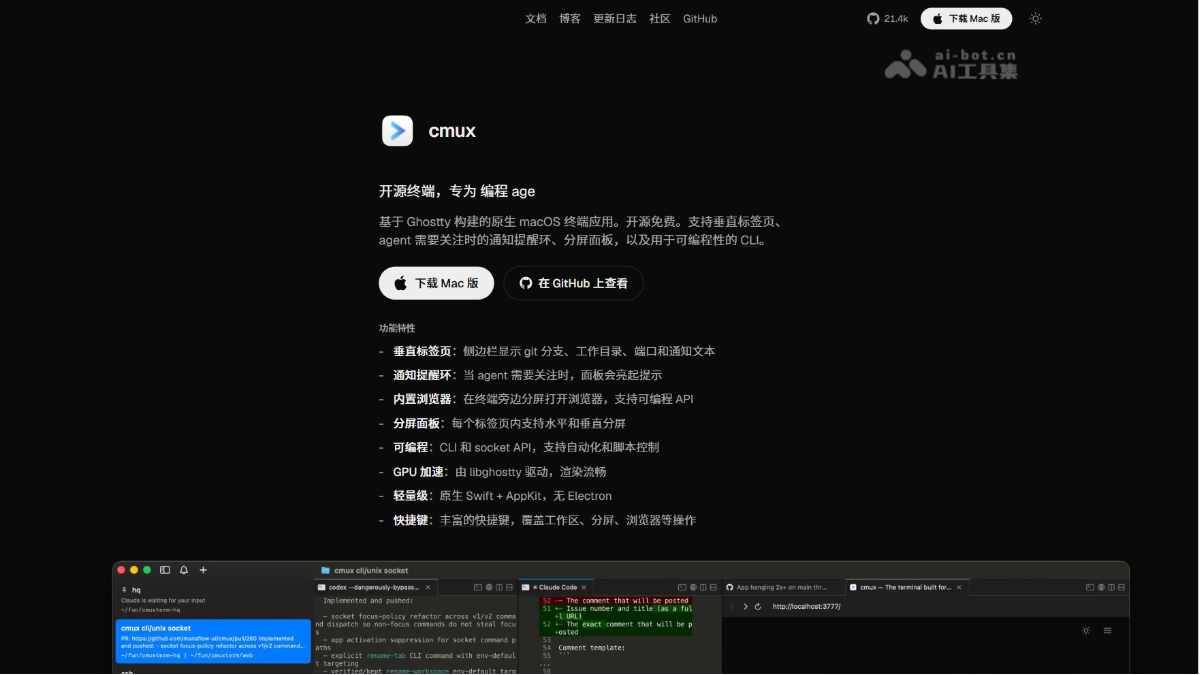Click the 轻量级 feature text
This screenshot has height=675, width=1200.
[410, 496]
